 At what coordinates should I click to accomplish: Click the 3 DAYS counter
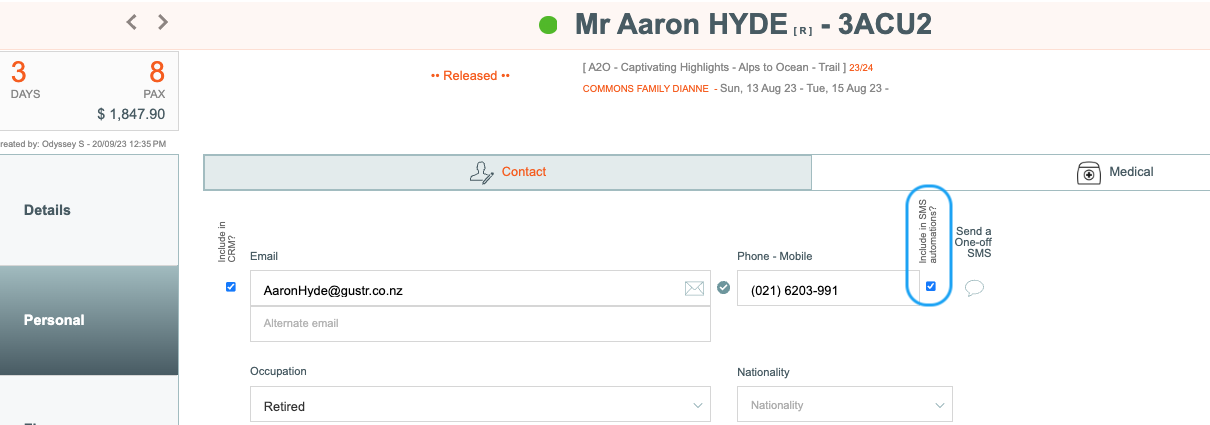point(25,79)
